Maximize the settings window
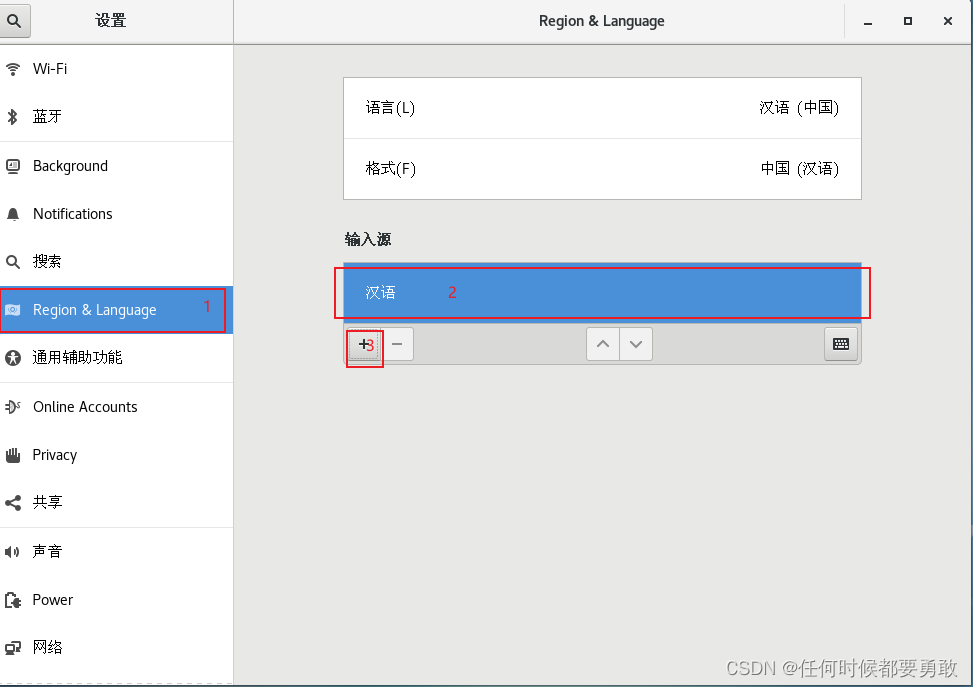Screen dimensions: 973x687 point(908,22)
